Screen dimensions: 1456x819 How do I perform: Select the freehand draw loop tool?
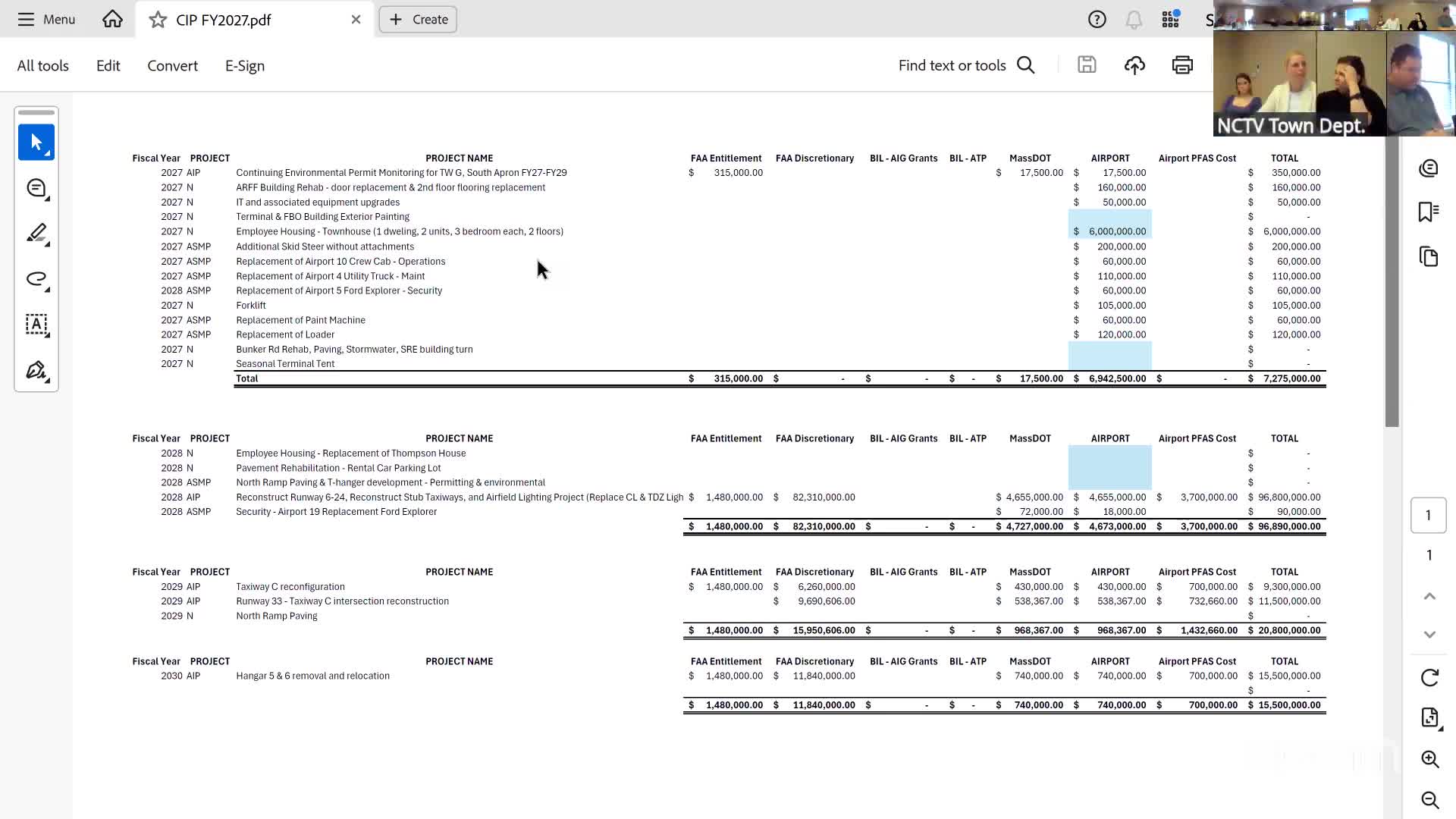(x=36, y=278)
